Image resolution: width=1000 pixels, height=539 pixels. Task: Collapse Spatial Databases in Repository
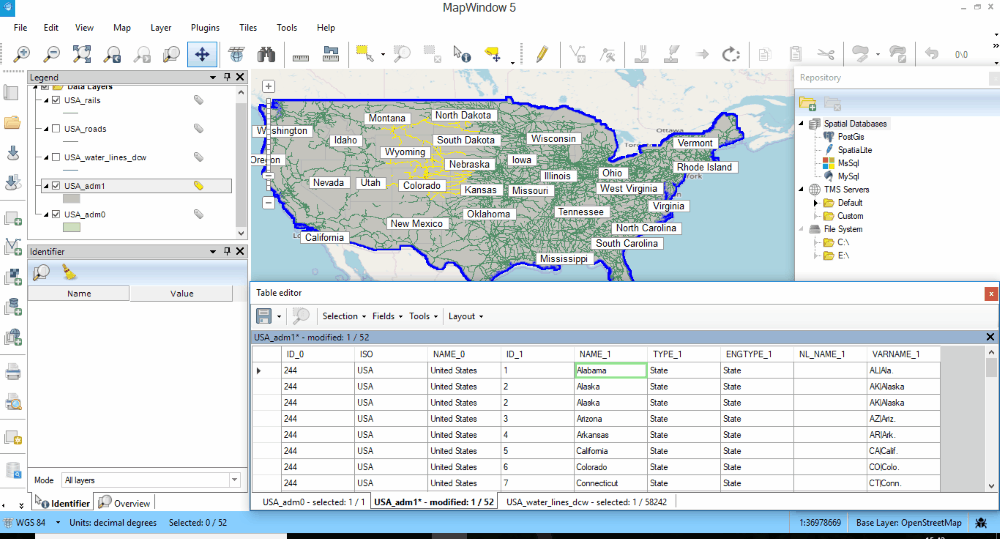[x=802, y=123]
